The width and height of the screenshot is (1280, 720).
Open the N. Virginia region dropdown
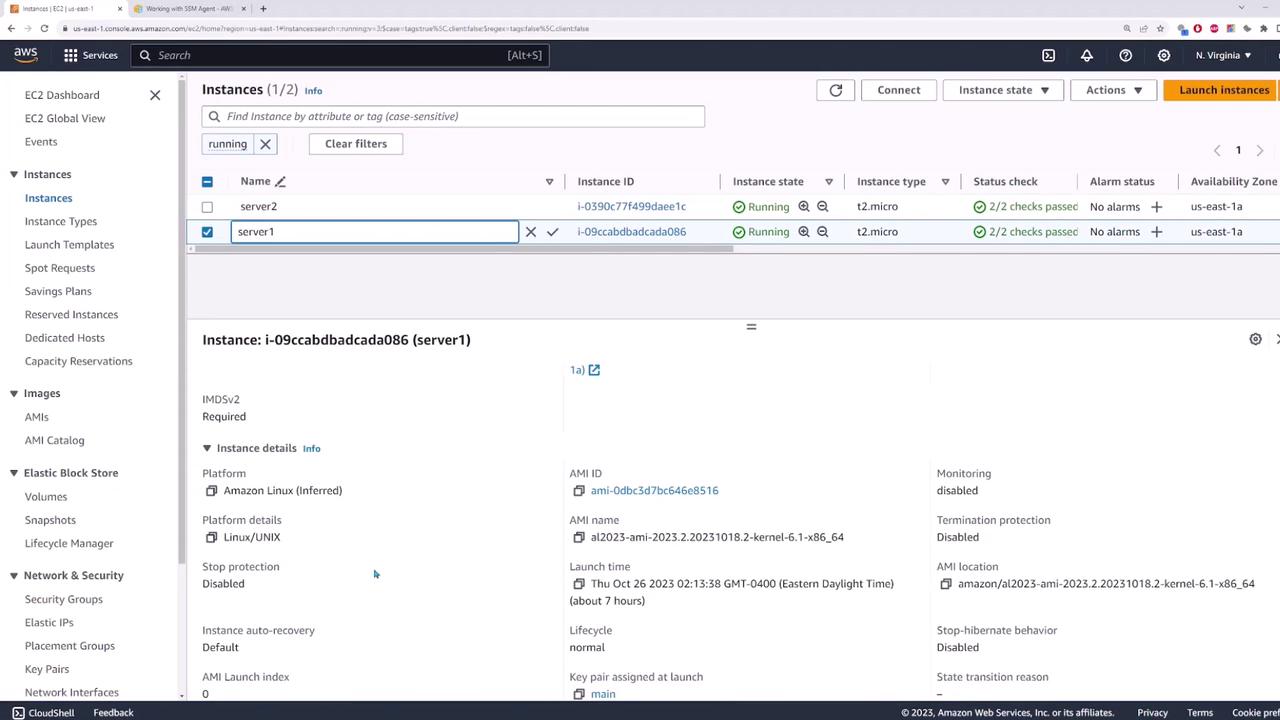point(1224,55)
